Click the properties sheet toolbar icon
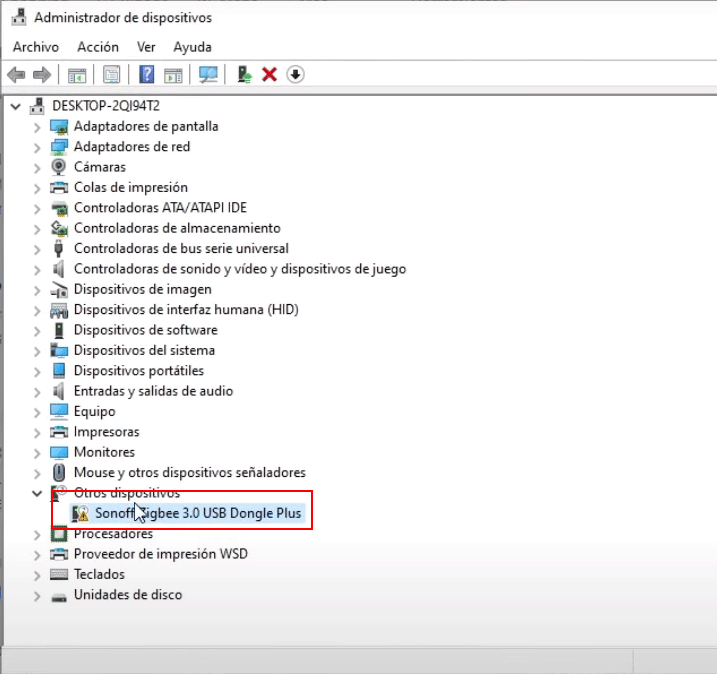The width and height of the screenshot is (717, 674). [111, 75]
